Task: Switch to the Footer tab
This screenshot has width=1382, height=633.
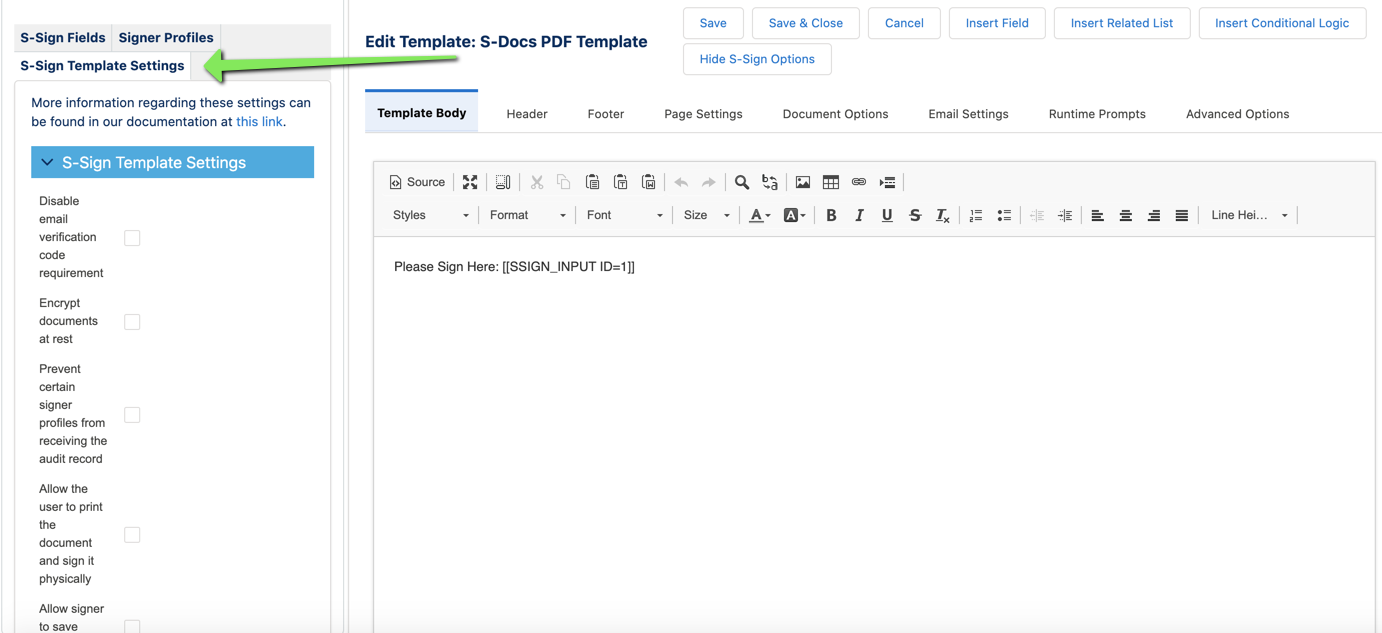Action: pos(606,114)
